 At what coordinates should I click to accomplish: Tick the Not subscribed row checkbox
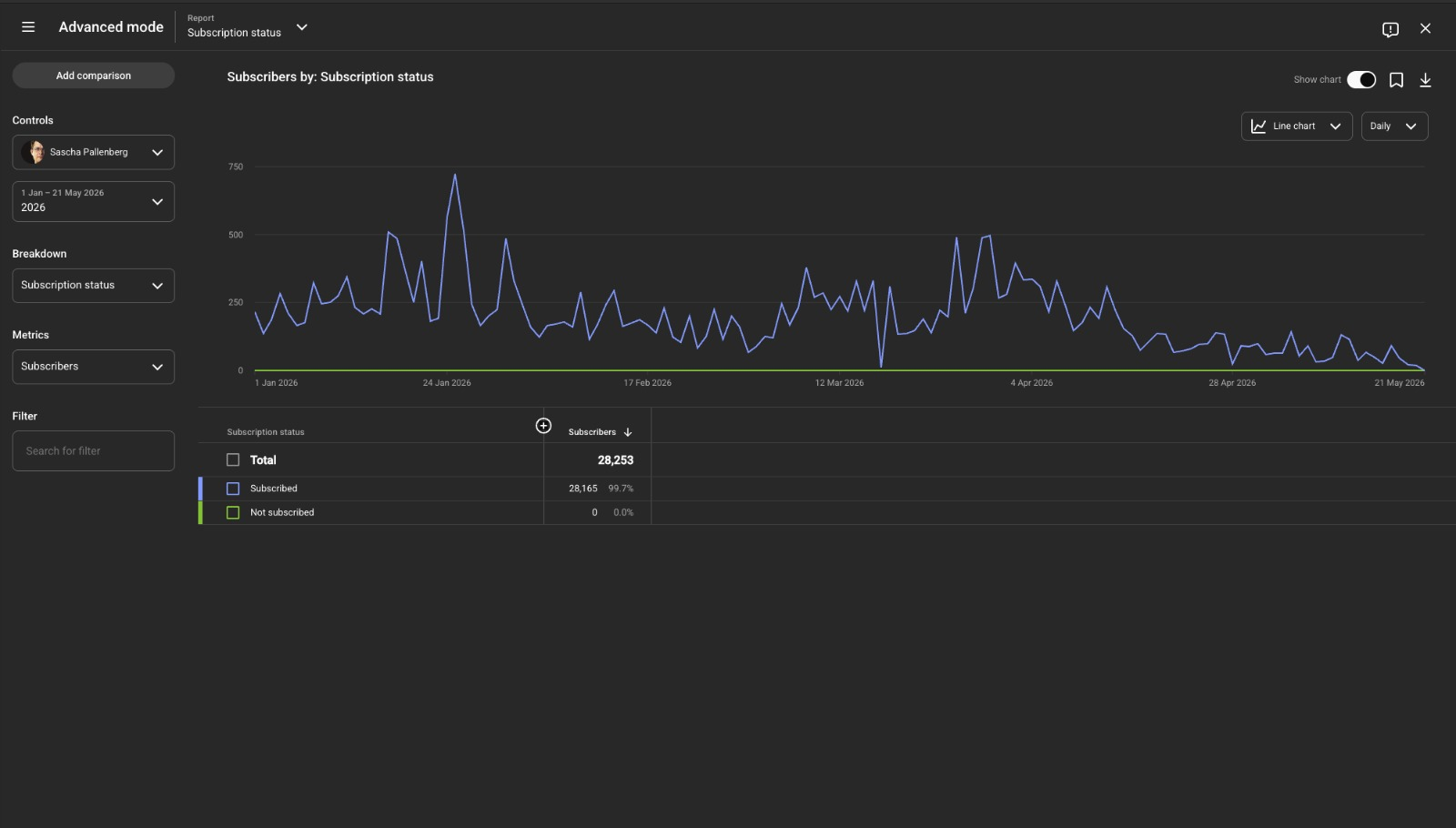[233, 512]
